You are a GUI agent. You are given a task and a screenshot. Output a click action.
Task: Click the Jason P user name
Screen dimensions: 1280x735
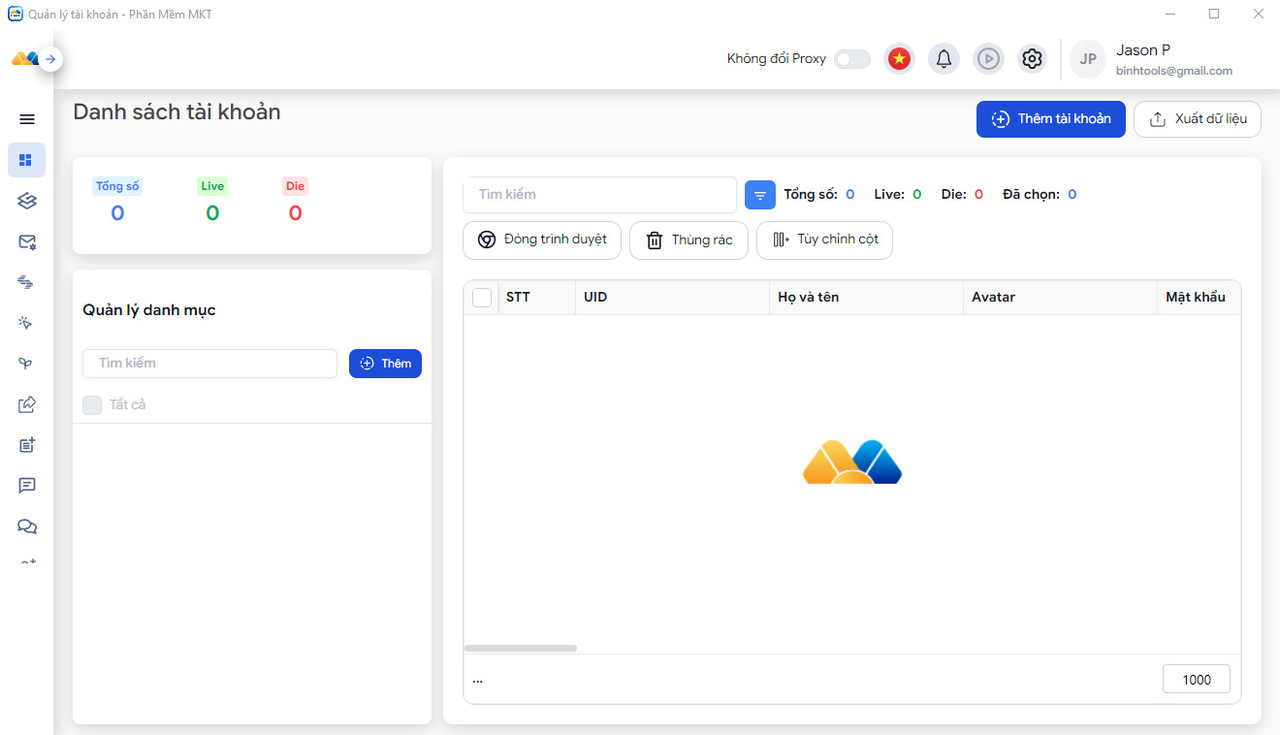click(1143, 50)
